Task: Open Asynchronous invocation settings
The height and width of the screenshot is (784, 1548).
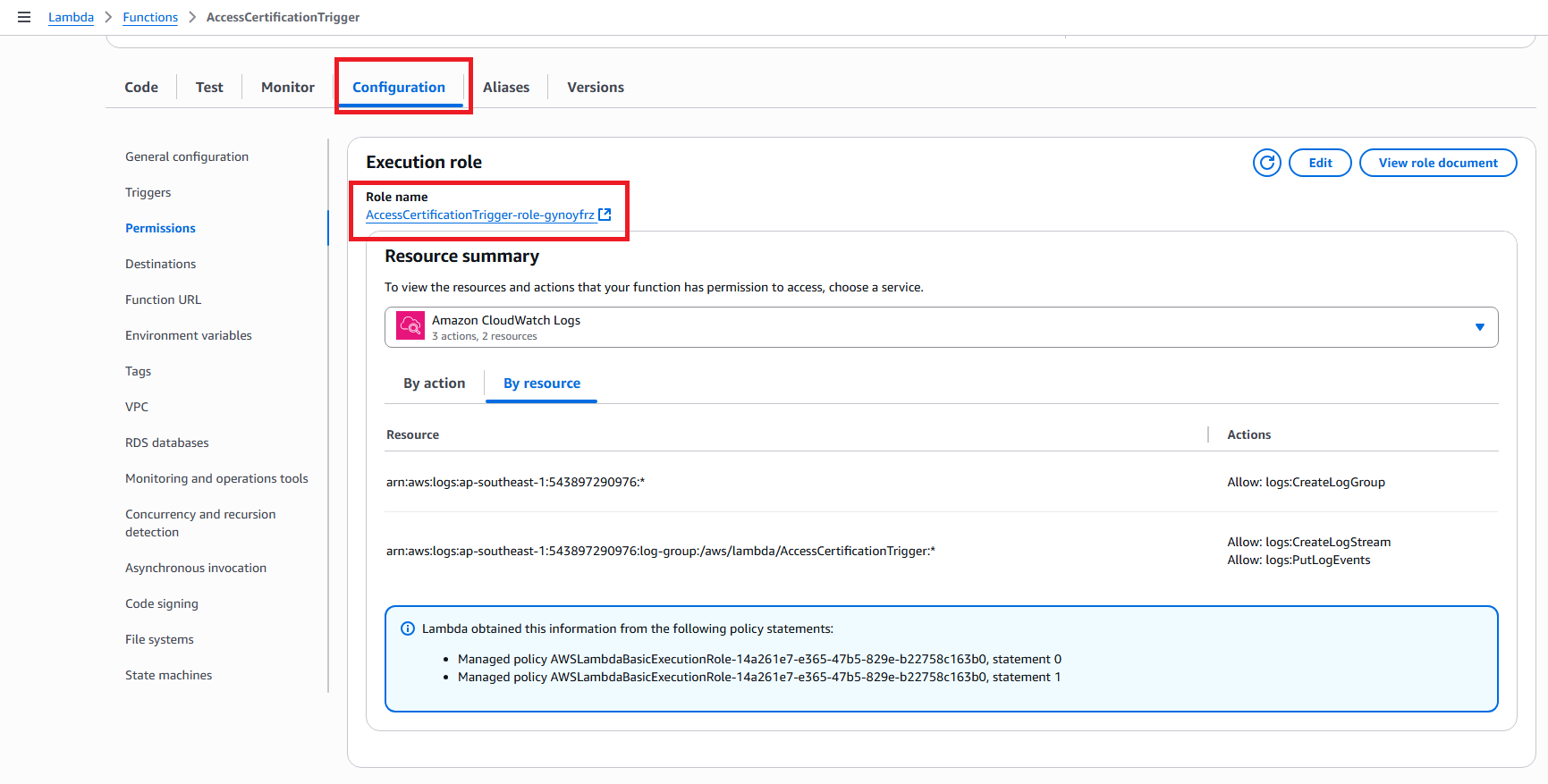Action: coord(196,568)
